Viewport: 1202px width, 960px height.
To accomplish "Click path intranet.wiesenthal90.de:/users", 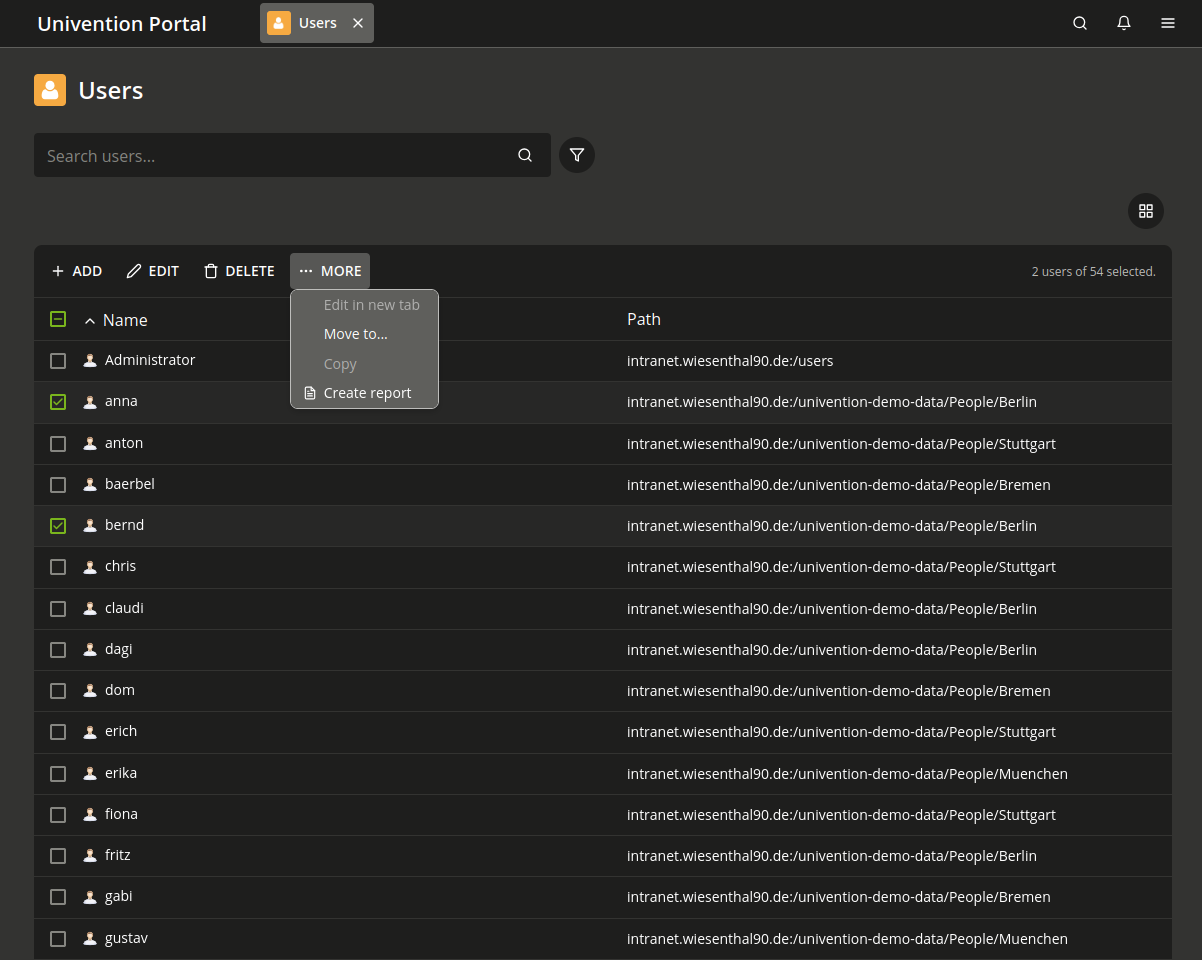I will click(730, 361).
